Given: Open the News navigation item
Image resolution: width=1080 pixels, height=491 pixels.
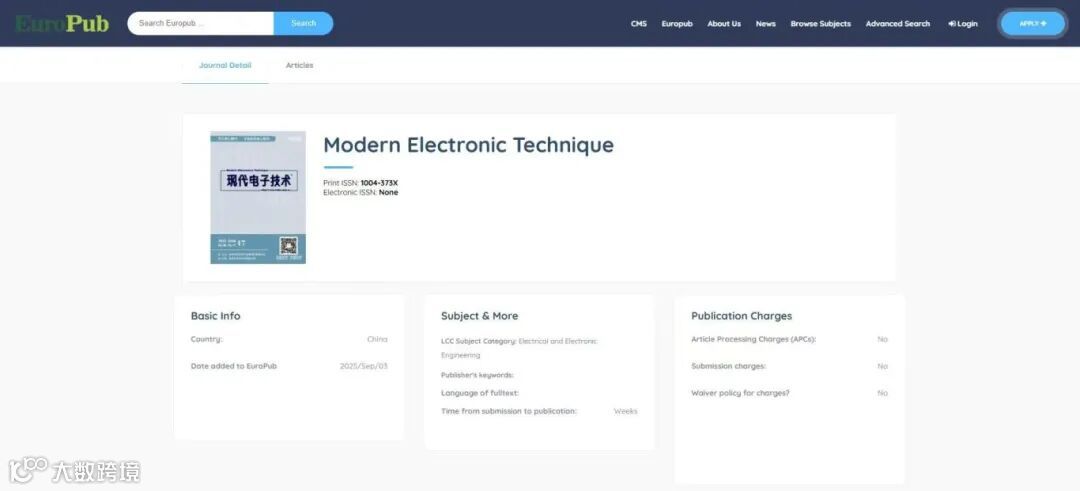Looking at the screenshot, I should click(765, 23).
